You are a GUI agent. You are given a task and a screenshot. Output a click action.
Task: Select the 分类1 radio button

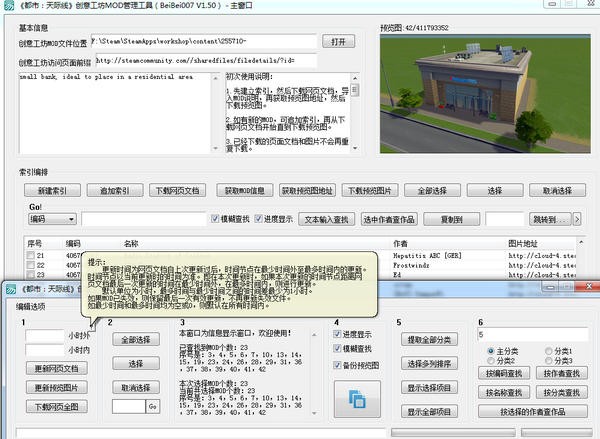[548, 351]
